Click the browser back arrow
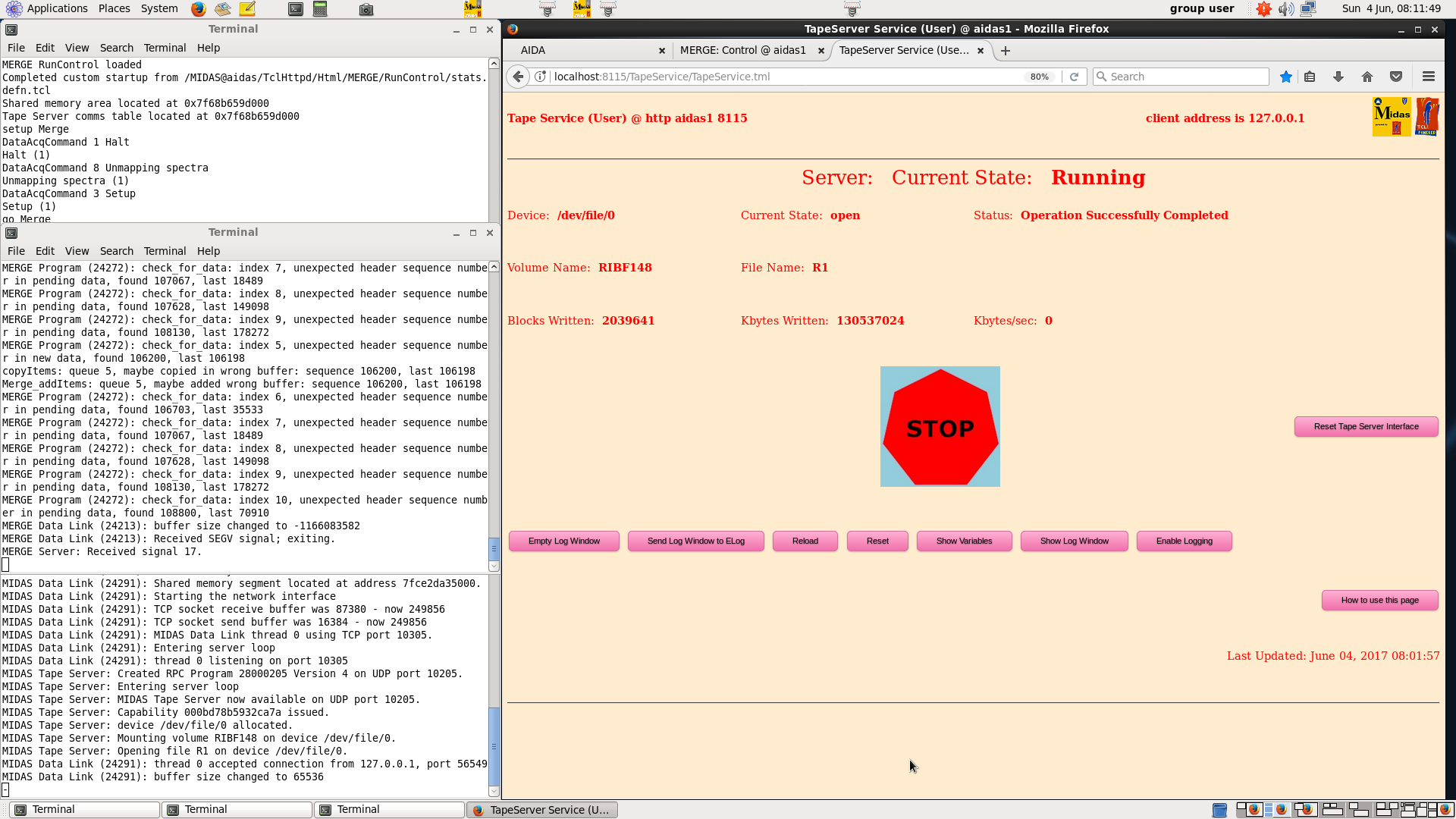 [x=518, y=77]
